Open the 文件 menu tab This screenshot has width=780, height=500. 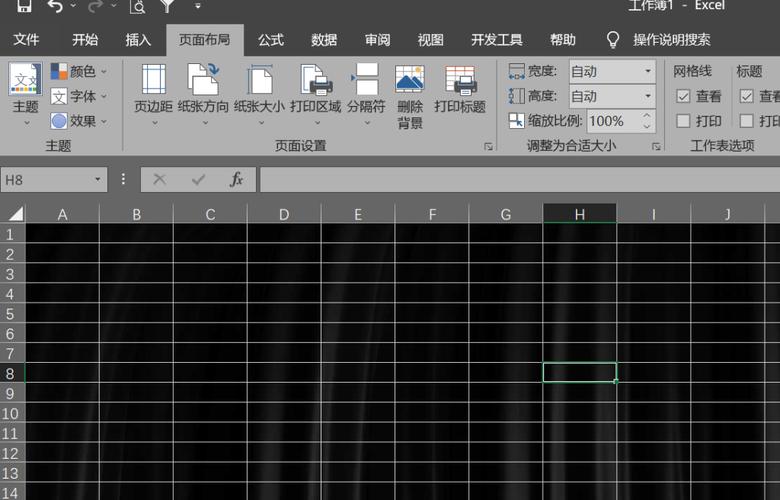(26, 40)
